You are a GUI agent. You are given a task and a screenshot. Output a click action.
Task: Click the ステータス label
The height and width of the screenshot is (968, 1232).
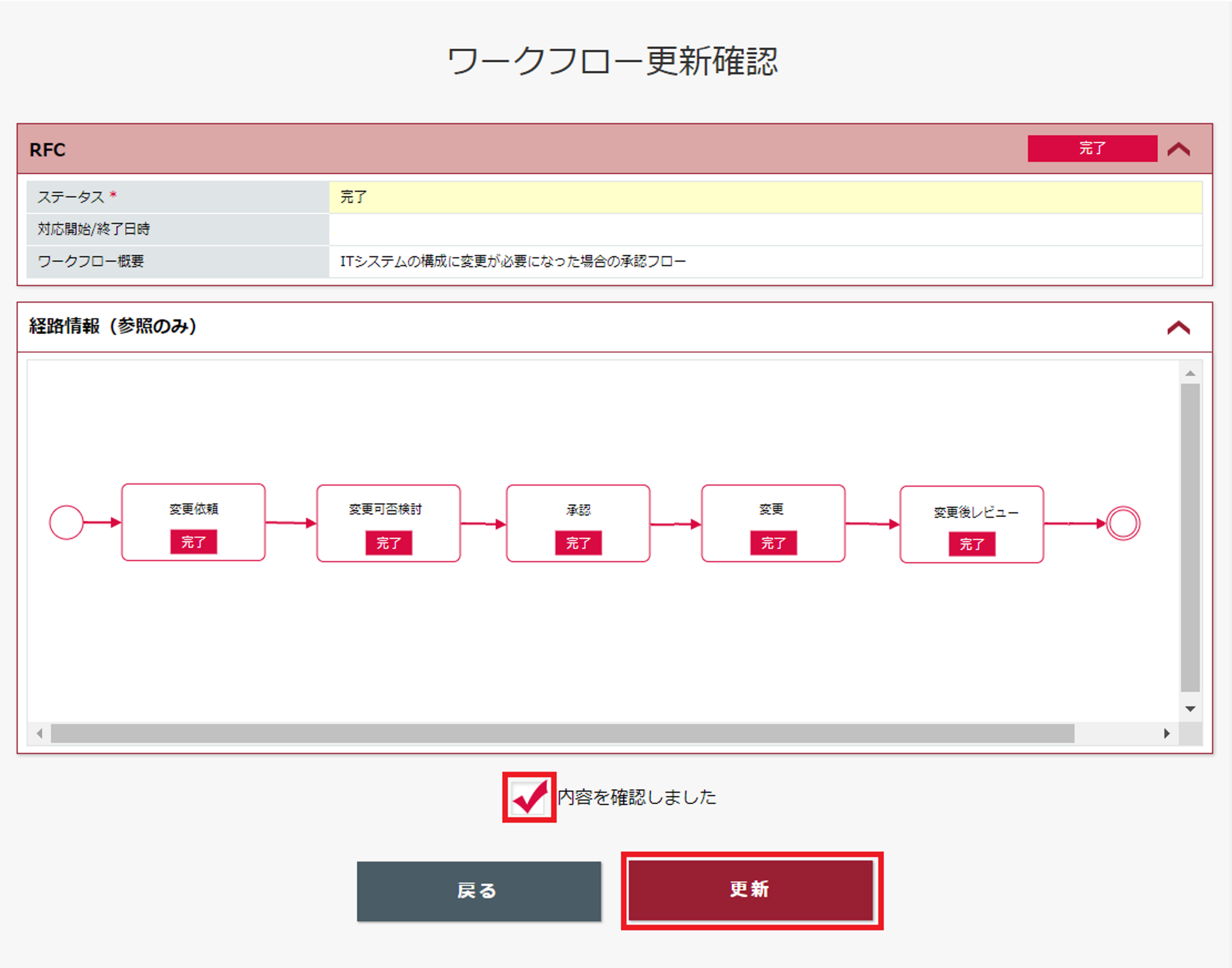click(71, 197)
